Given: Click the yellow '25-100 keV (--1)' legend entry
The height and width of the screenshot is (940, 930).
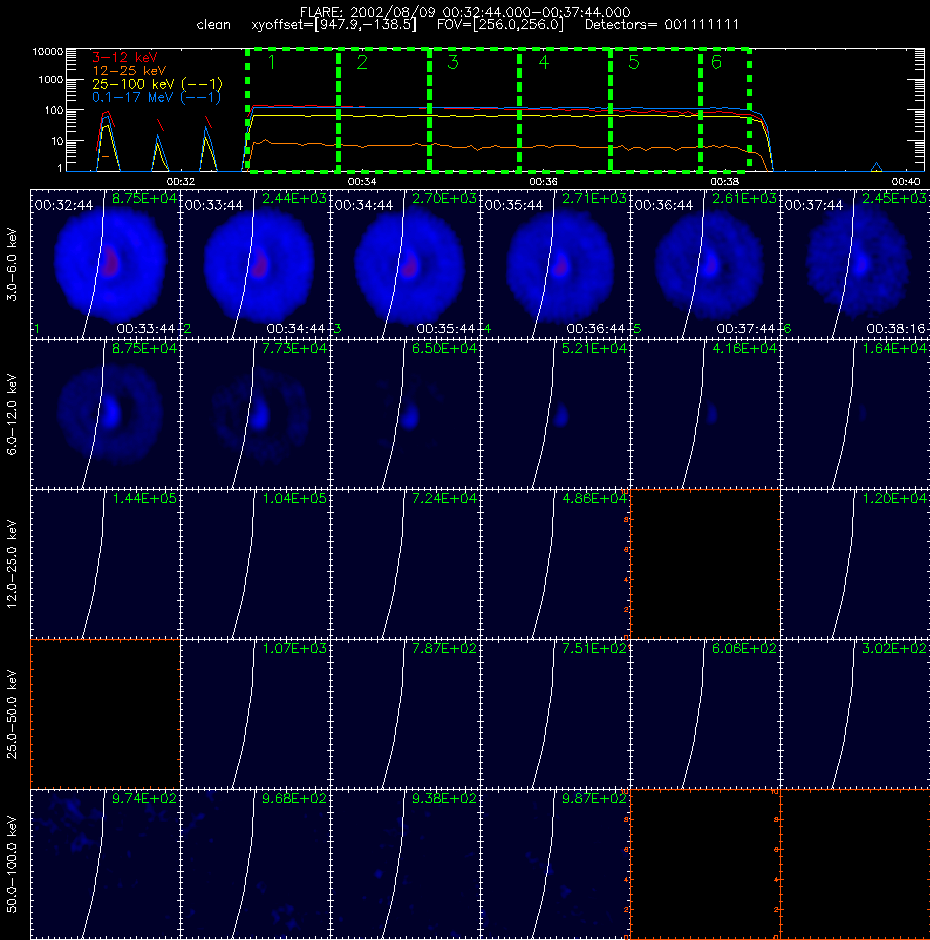Looking at the screenshot, I should 157,84.
